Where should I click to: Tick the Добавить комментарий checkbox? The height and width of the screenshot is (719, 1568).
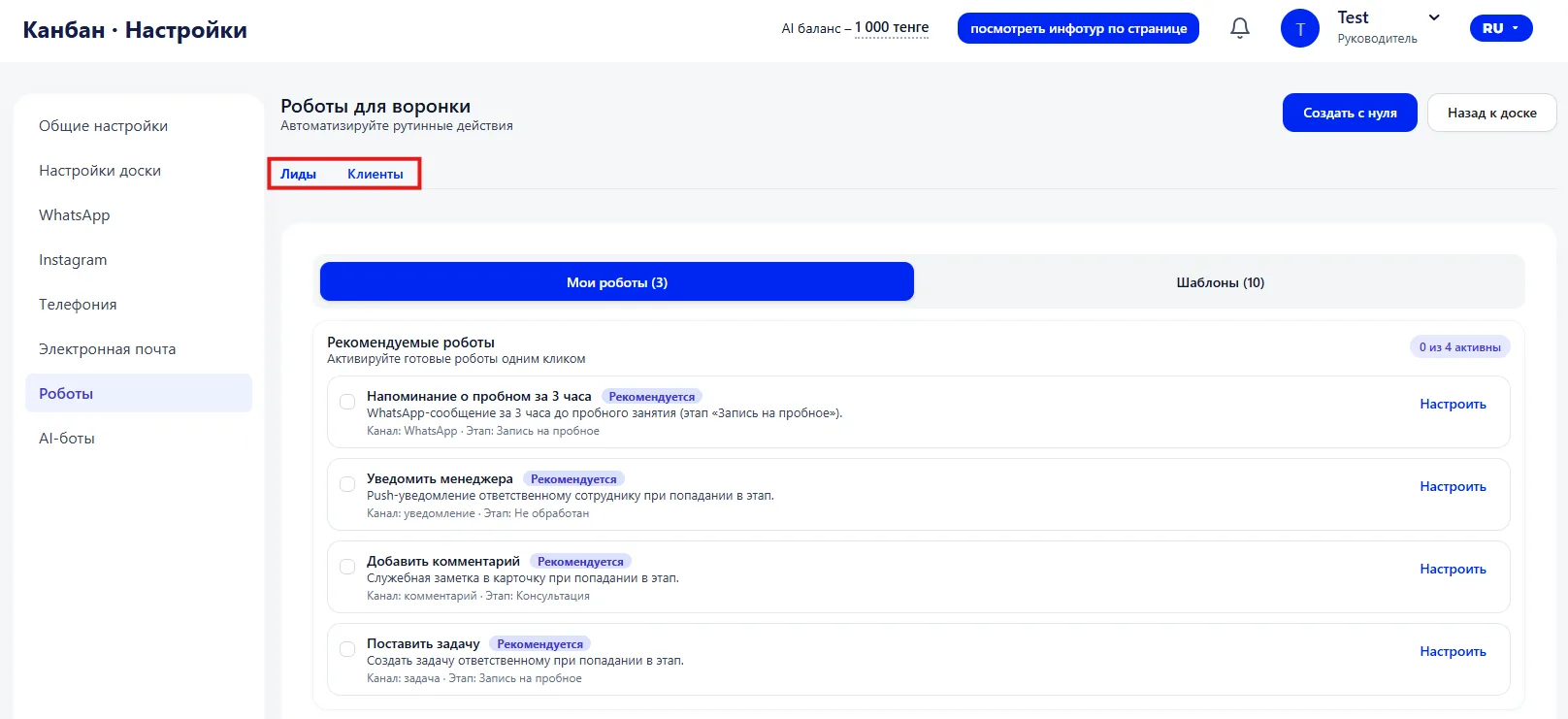347,567
